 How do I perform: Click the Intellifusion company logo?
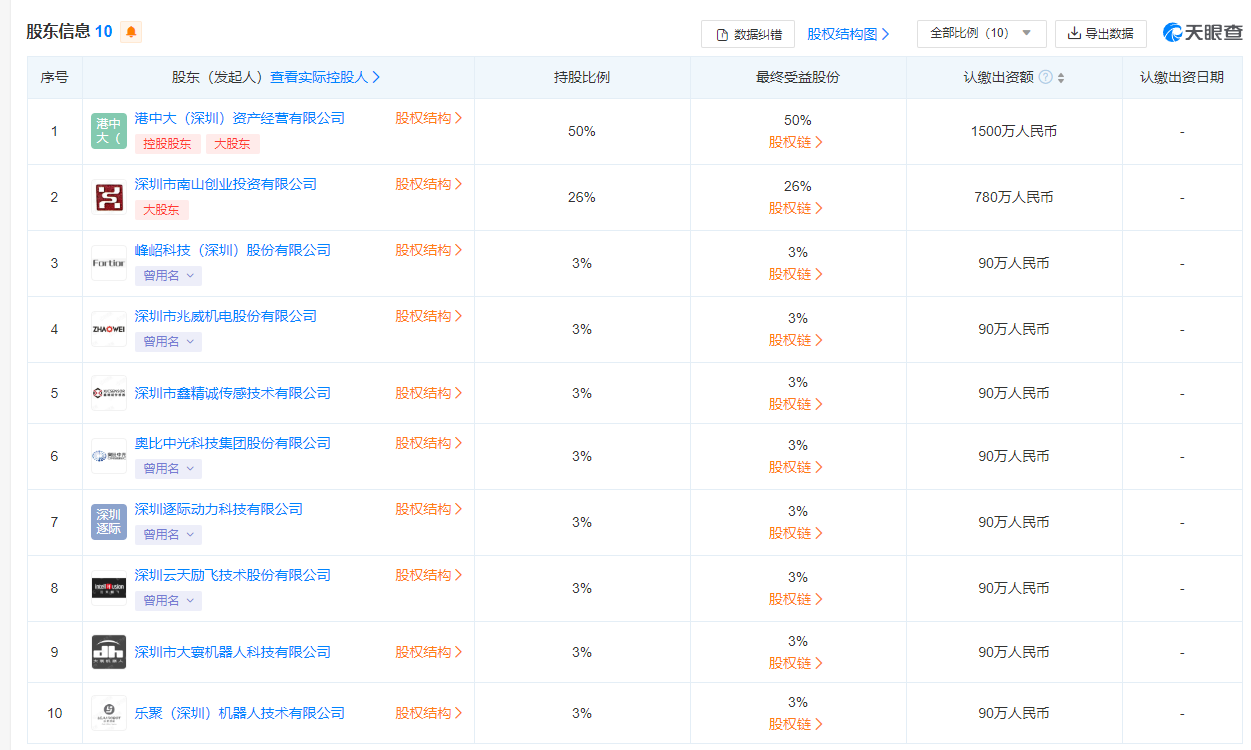click(x=109, y=588)
